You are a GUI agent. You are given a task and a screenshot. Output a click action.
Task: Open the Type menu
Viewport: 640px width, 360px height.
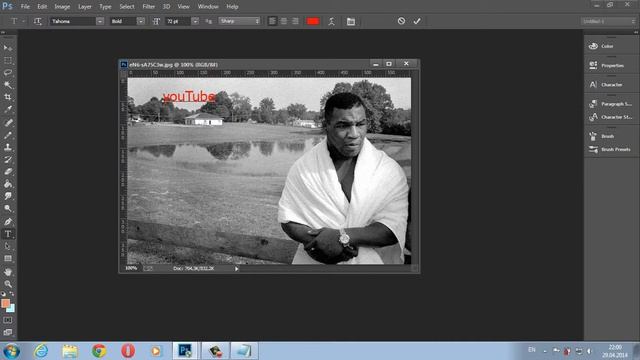tap(105, 7)
